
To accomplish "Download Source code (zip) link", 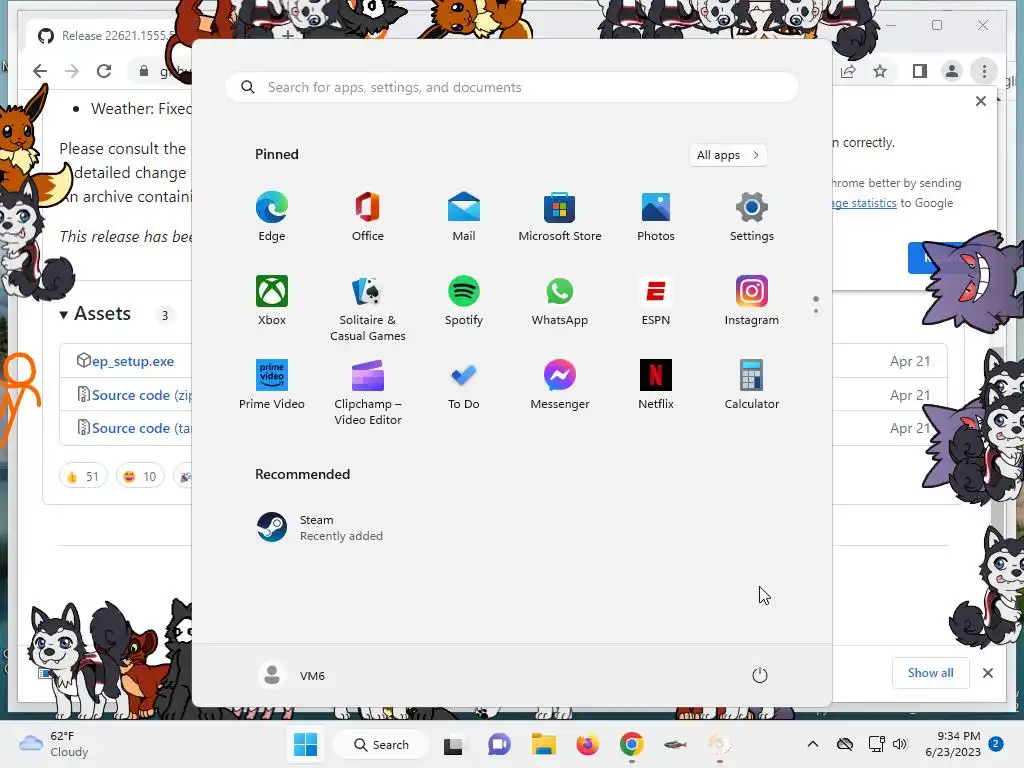I will [x=141, y=395].
